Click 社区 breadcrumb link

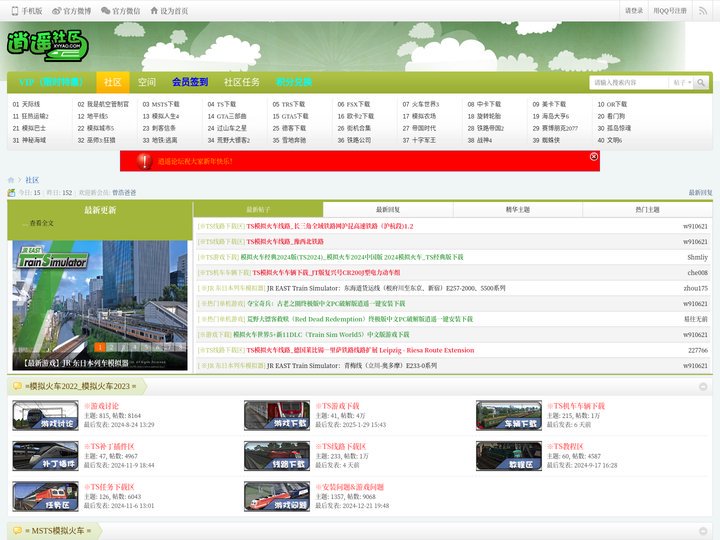(x=32, y=180)
